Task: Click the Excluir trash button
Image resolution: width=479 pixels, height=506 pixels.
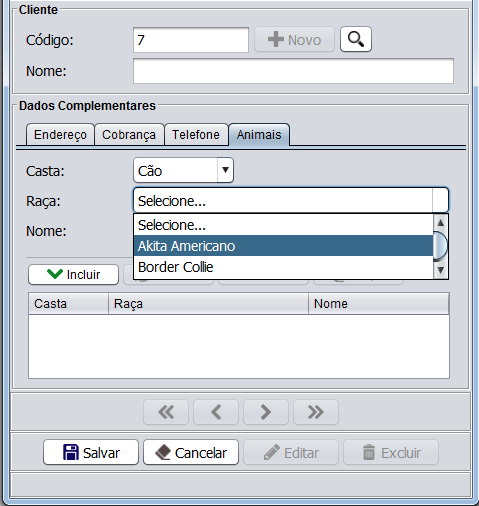Action: pyautogui.click(x=391, y=452)
